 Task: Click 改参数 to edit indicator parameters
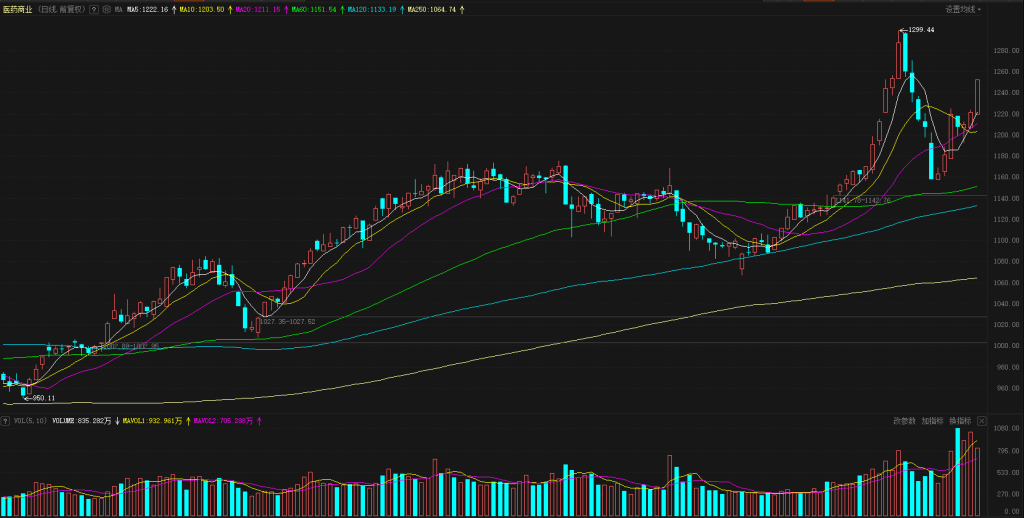click(904, 421)
